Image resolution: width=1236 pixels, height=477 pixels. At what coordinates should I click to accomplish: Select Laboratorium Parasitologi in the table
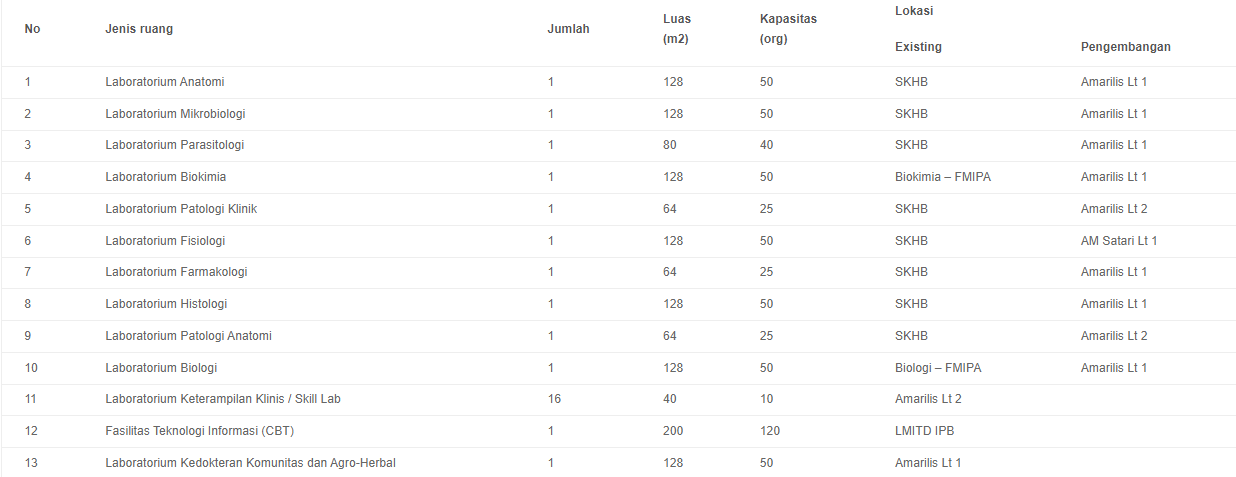[175, 145]
